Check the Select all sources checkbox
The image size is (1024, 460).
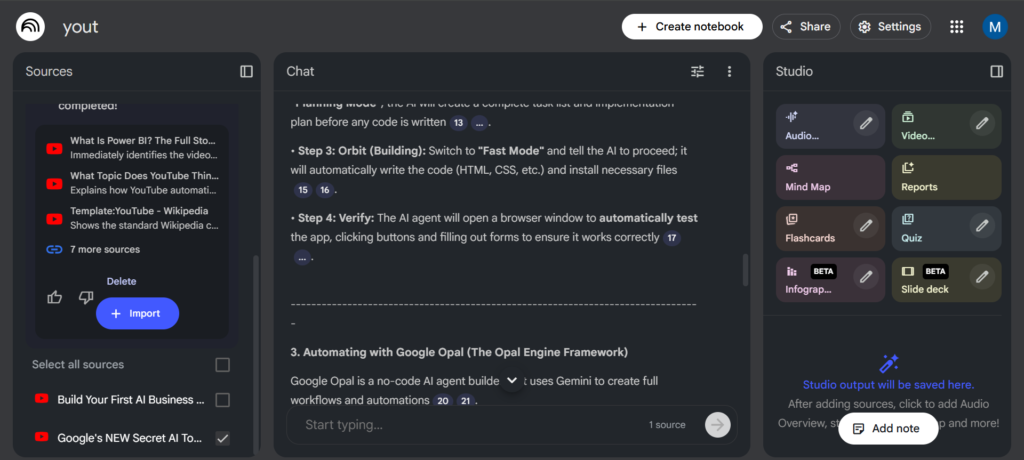(223, 365)
